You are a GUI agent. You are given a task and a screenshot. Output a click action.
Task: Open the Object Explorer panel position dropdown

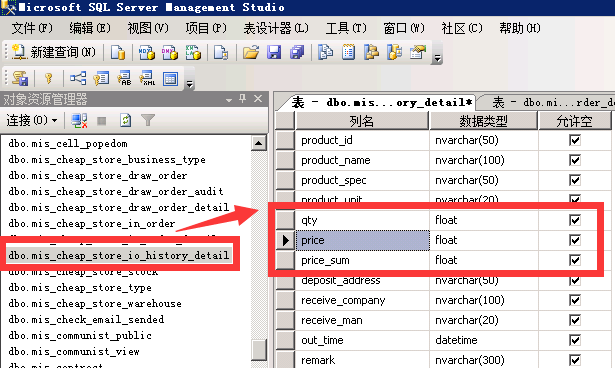coord(229,100)
